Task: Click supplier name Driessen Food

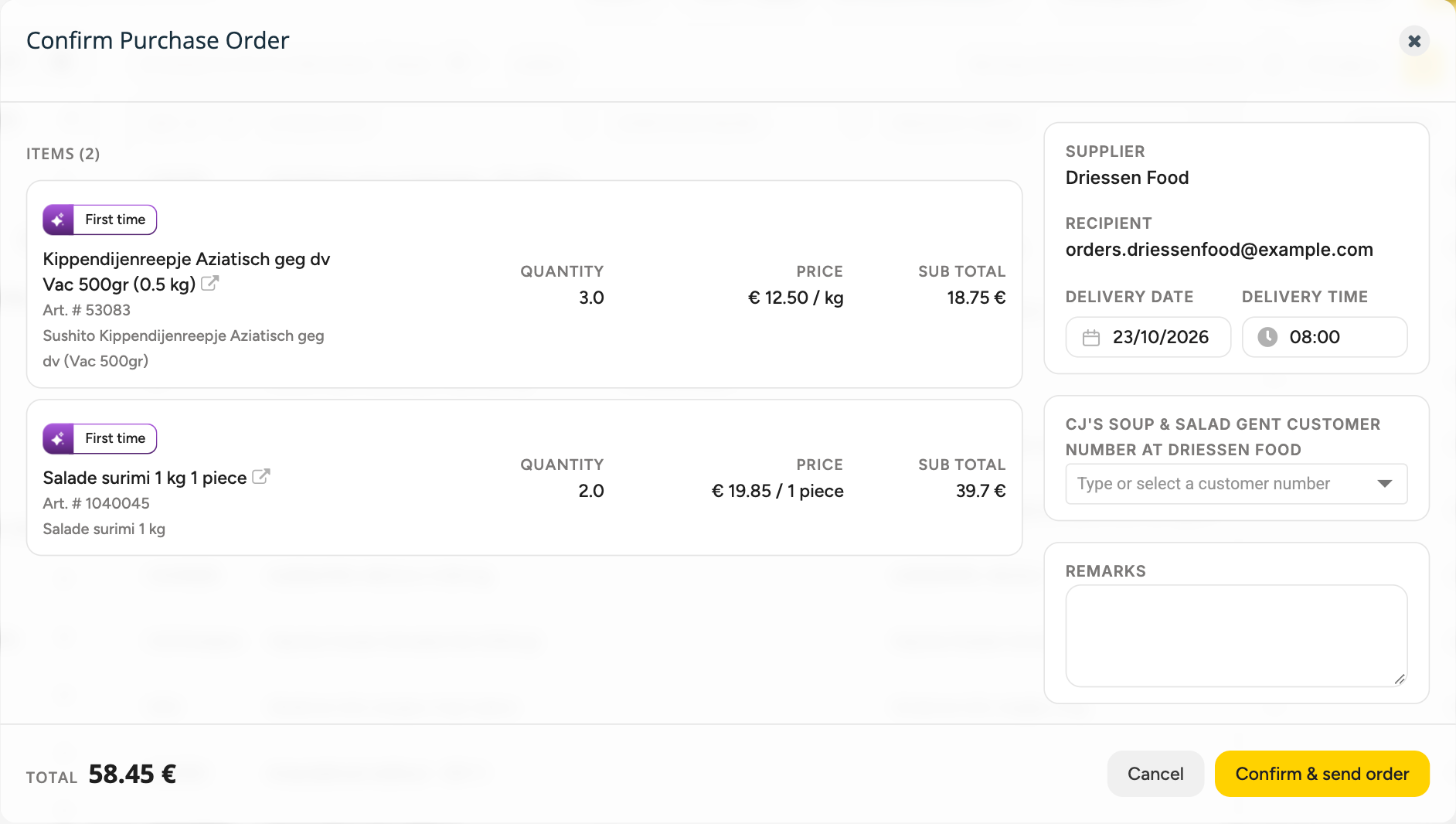Action: pos(1127,178)
